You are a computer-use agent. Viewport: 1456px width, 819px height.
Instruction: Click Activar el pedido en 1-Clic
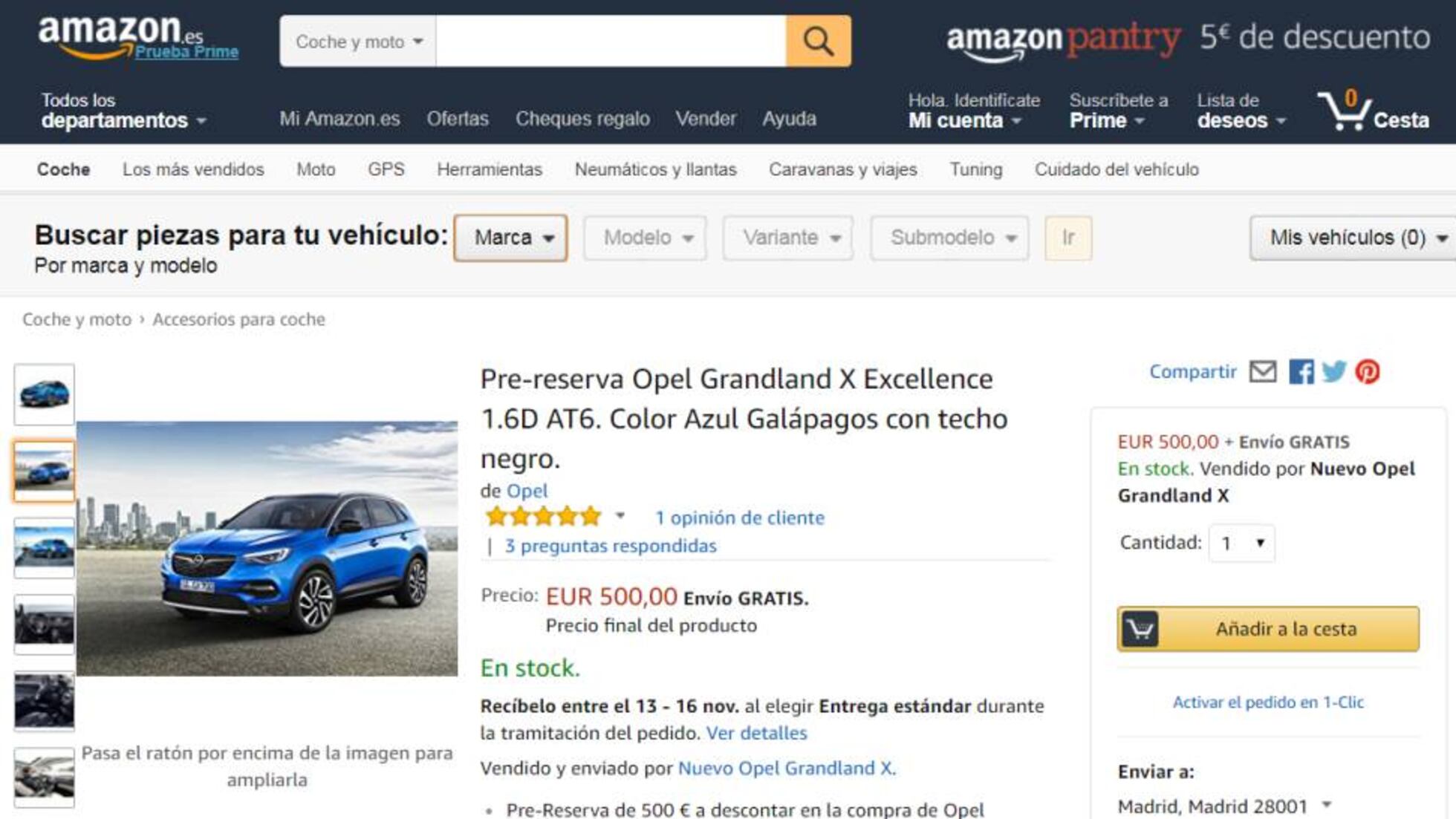pos(1268,702)
